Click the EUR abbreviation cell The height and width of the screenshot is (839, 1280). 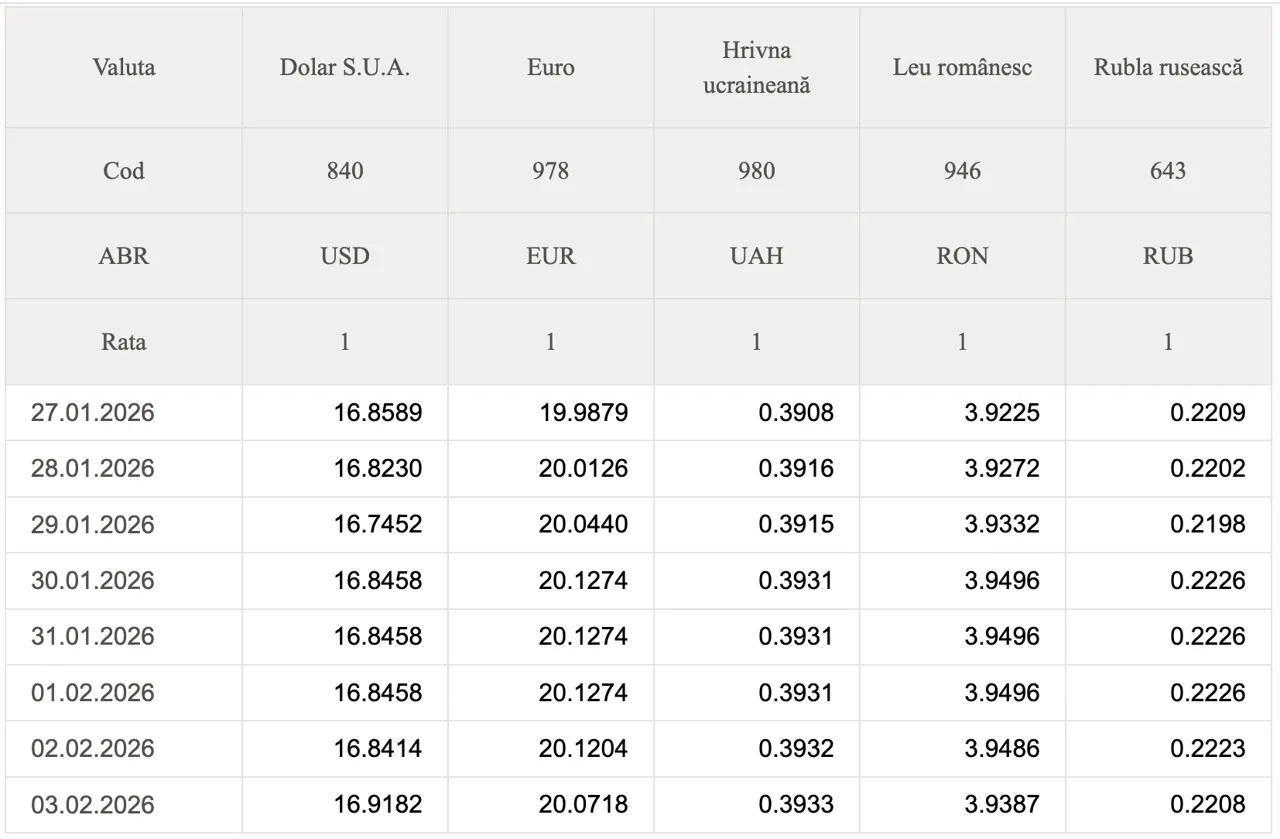(550, 256)
